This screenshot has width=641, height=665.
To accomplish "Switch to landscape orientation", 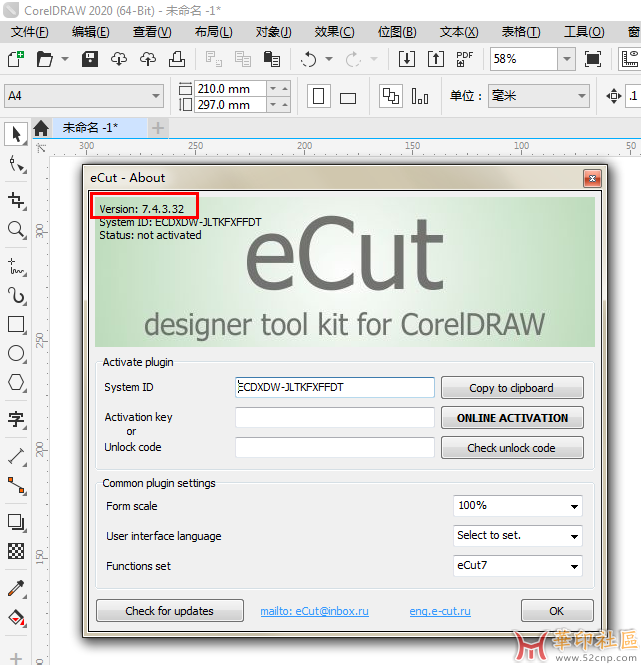I will tap(348, 98).
